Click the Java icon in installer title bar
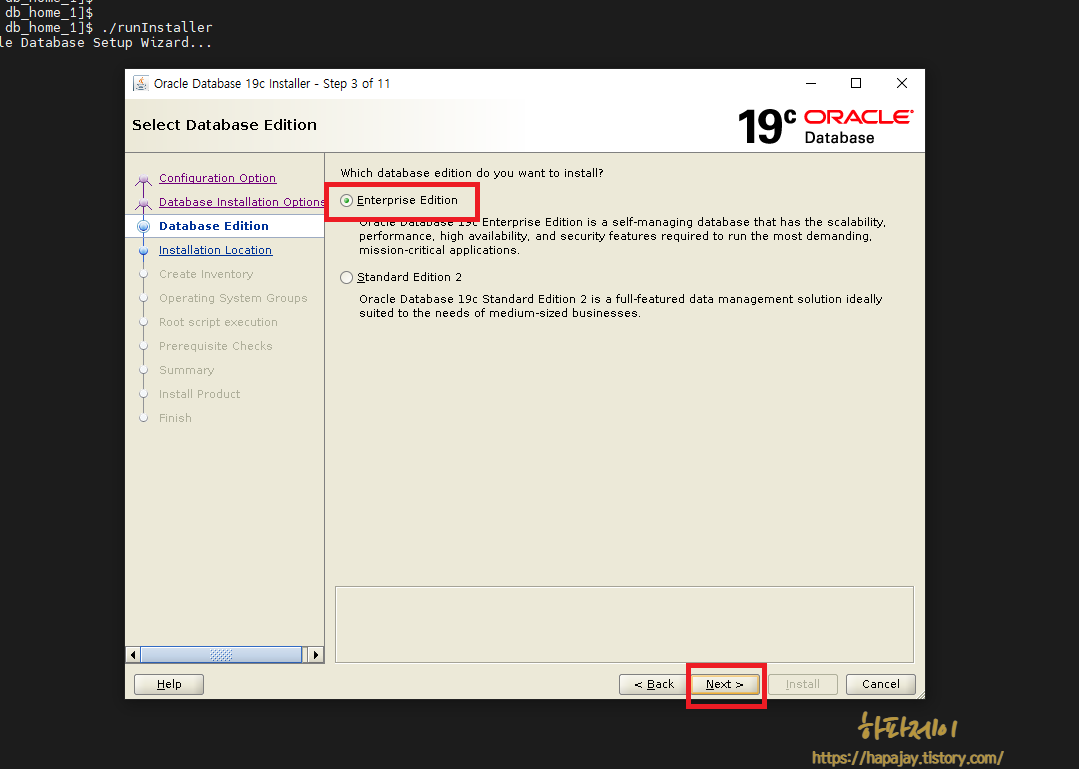The width and height of the screenshot is (1079, 769). pyautogui.click(x=140, y=83)
